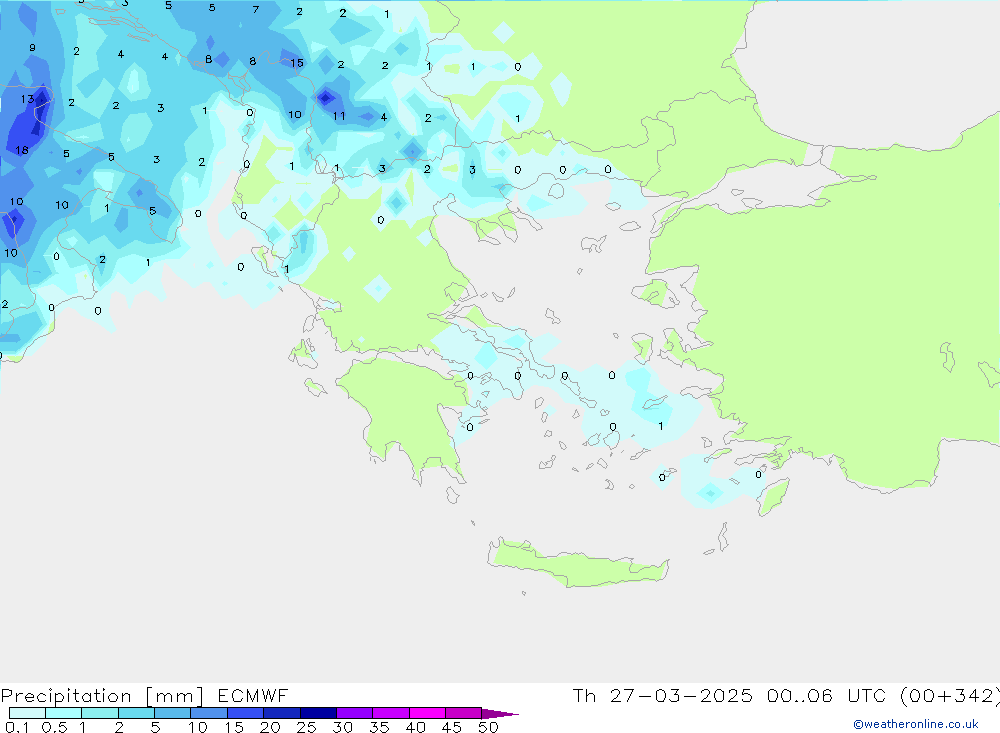The image size is (1000, 733).
Task: Click the map precipitation value '18'
Action: (22, 151)
